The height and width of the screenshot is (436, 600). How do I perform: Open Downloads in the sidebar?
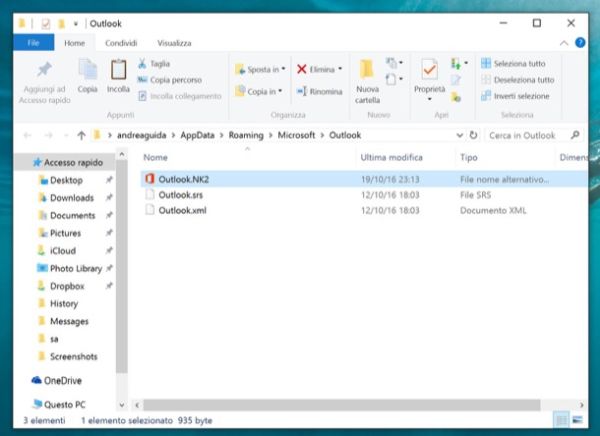pos(71,198)
